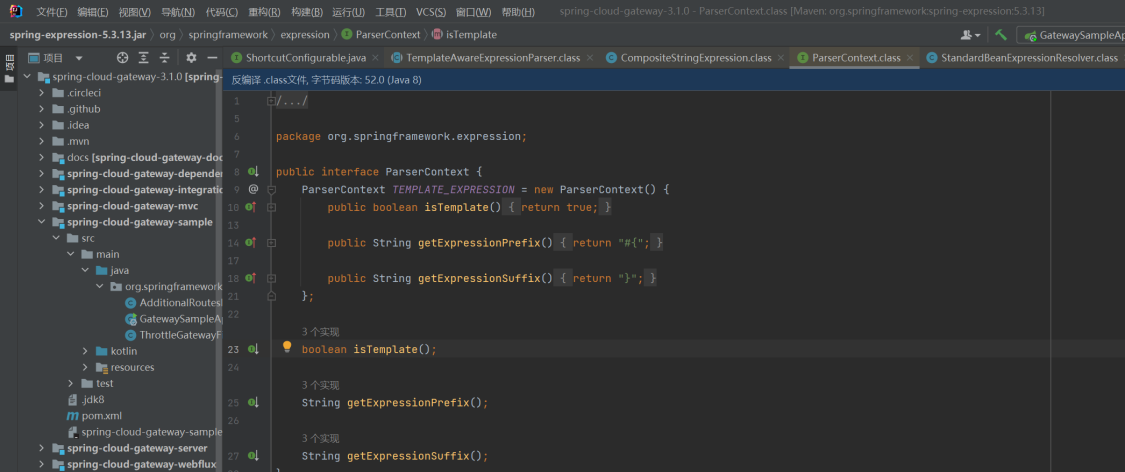Close the ShortcutConfigurable.java tab

tap(376, 58)
